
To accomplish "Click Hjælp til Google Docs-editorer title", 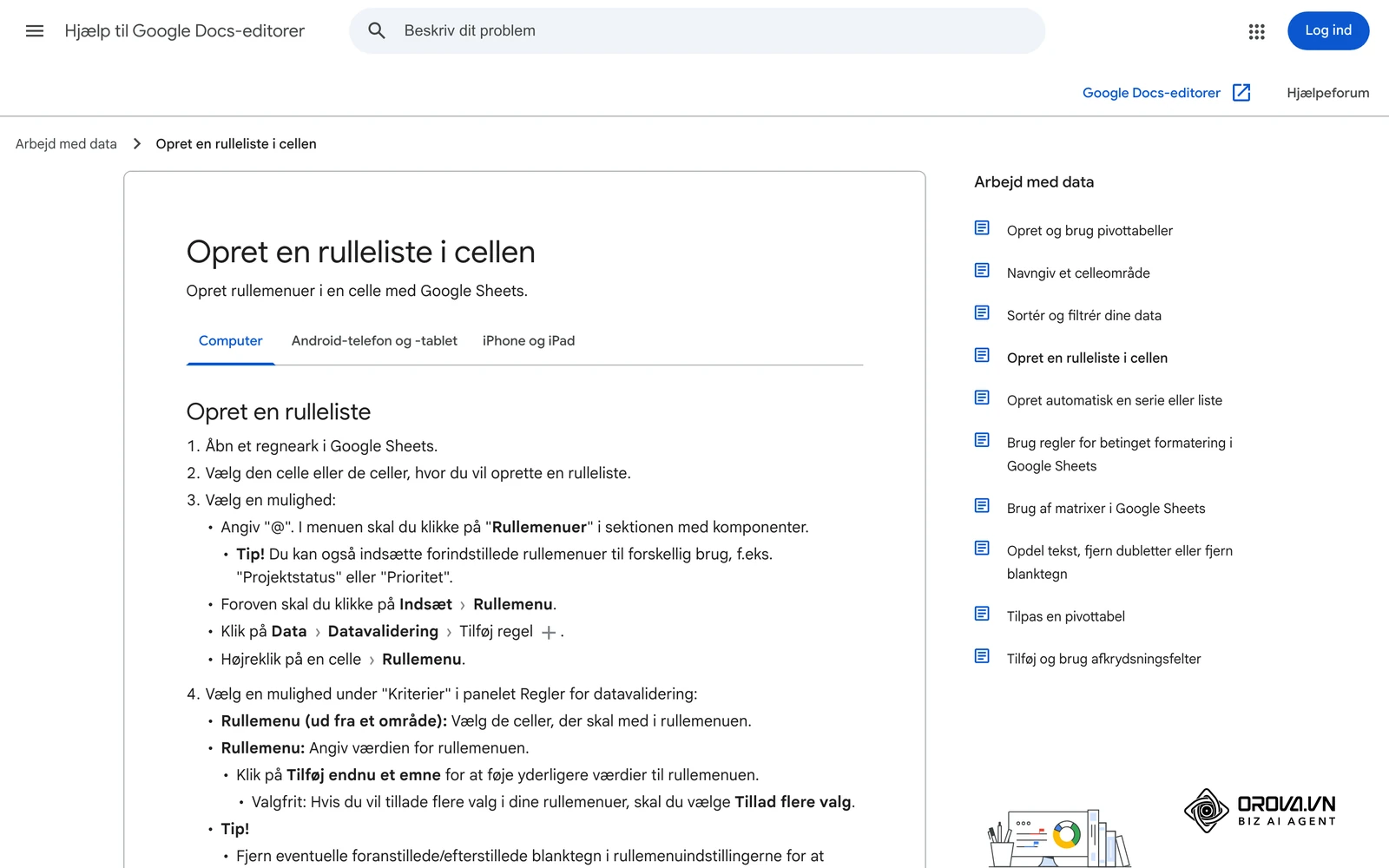I will 185,31.
